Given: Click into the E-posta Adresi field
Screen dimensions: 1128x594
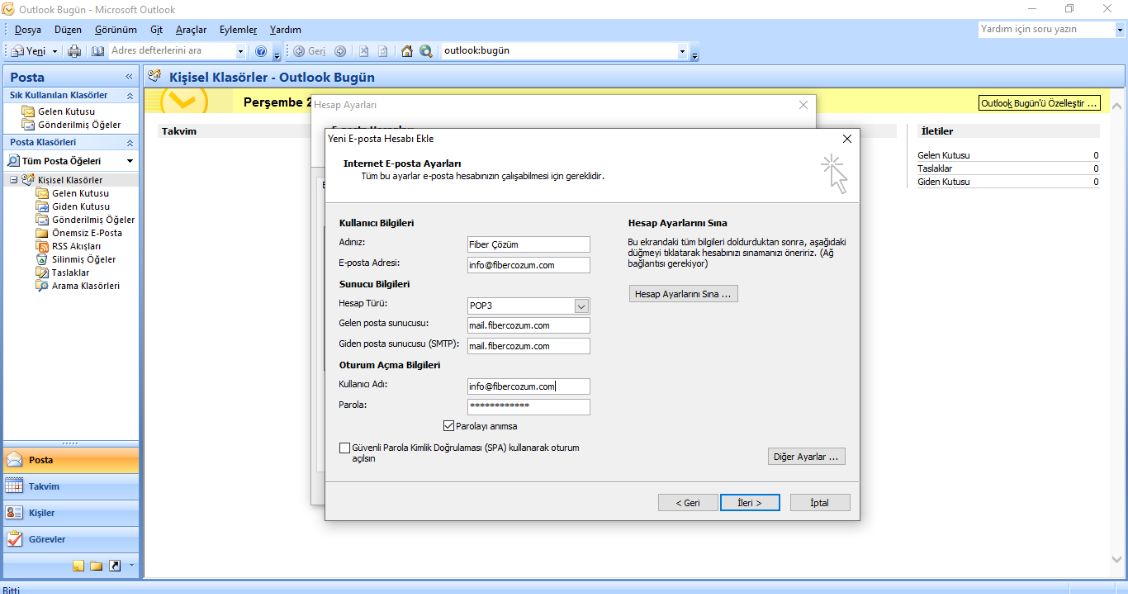Looking at the screenshot, I should [x=528, y=265].
